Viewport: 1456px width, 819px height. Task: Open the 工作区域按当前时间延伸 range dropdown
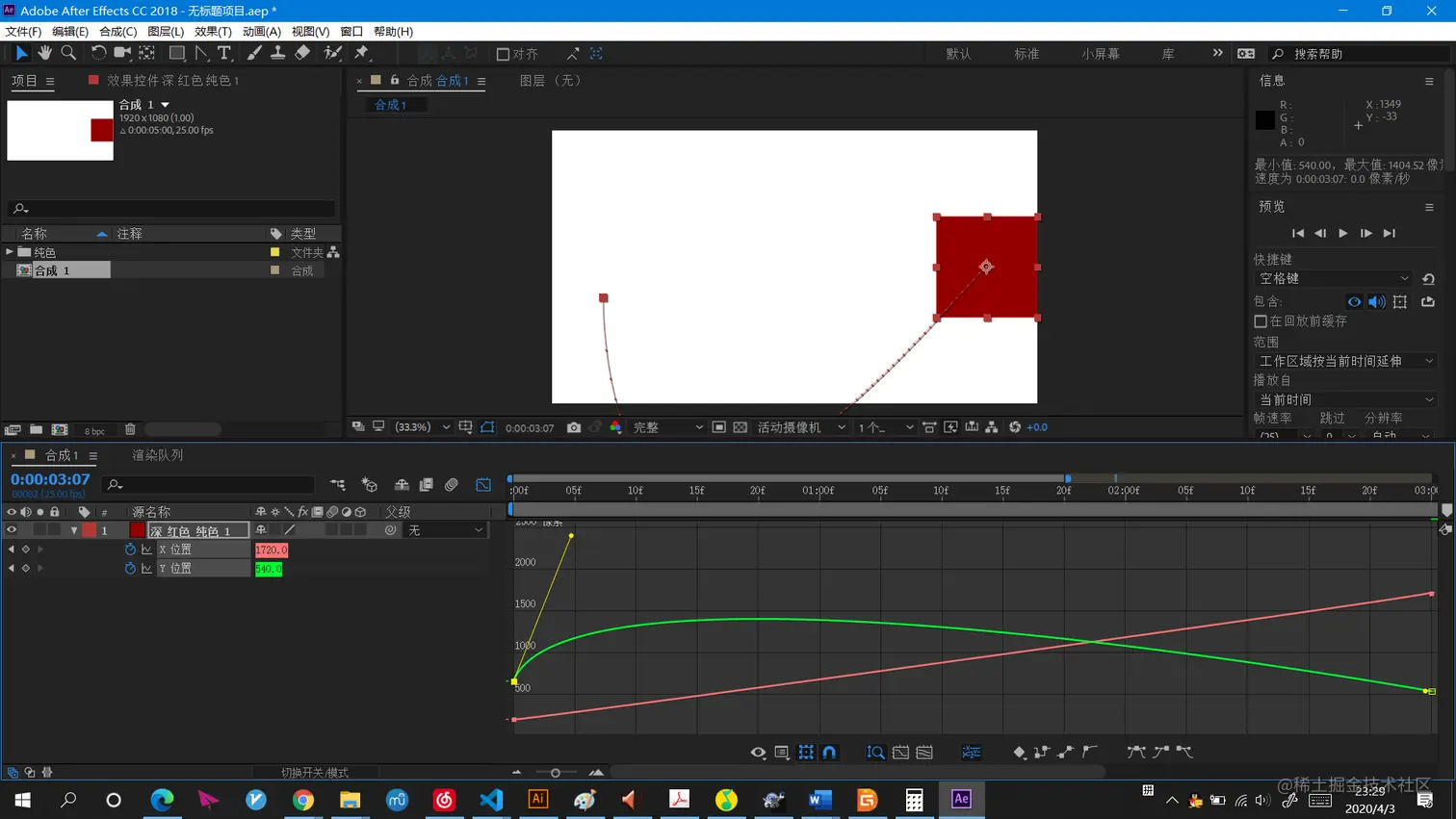click(1345, 361)
